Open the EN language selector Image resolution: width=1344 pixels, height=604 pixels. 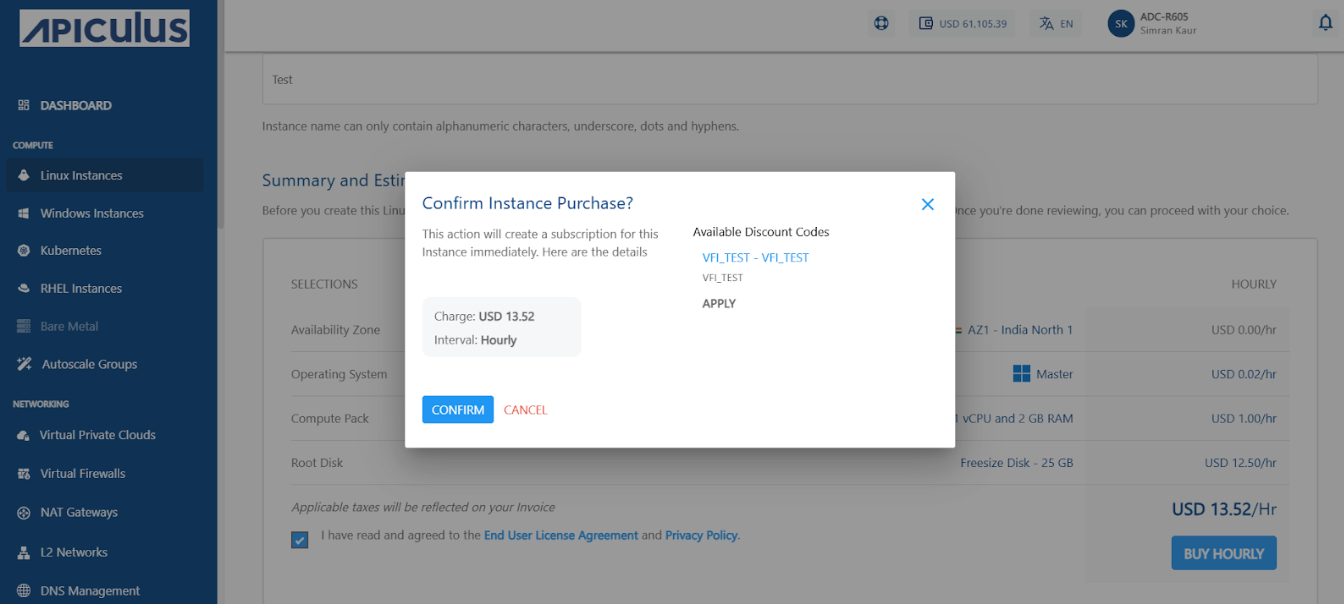tap(1056, 24)
